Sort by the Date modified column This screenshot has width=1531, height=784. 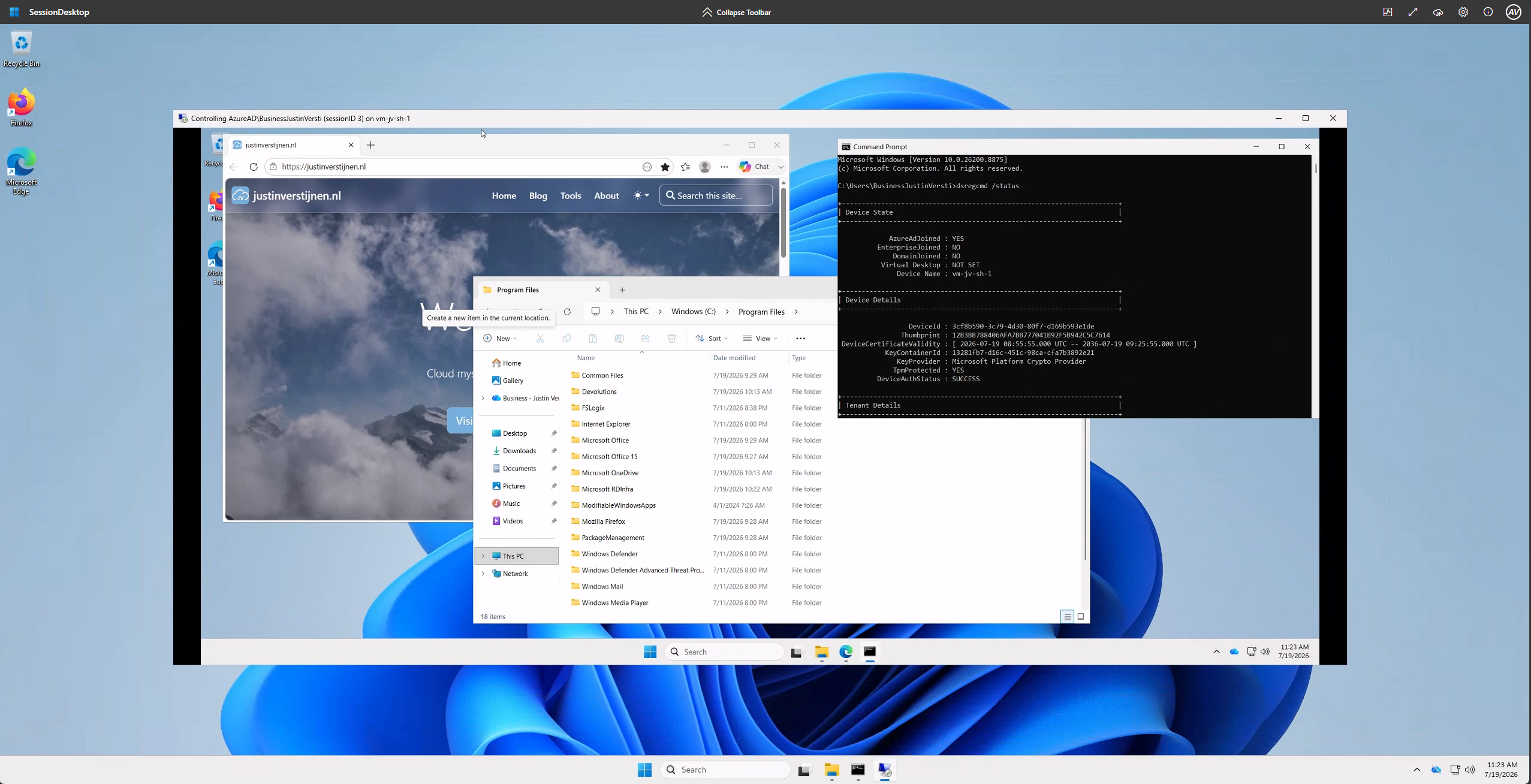coord(734,358)
